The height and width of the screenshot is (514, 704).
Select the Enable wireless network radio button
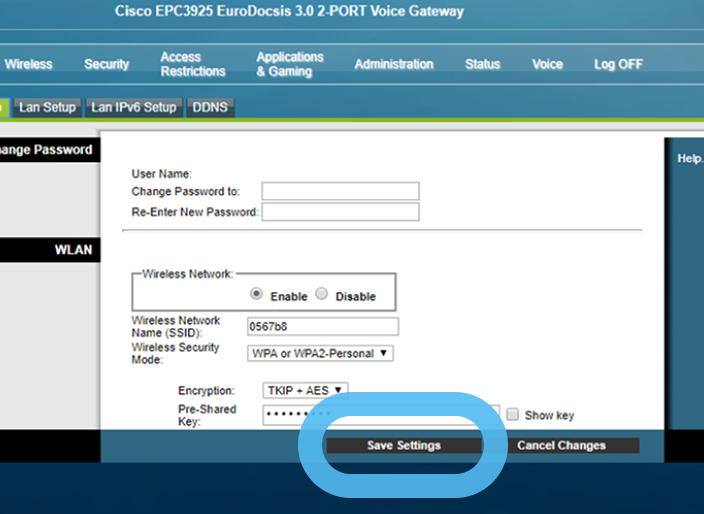(x=257, y=295)
